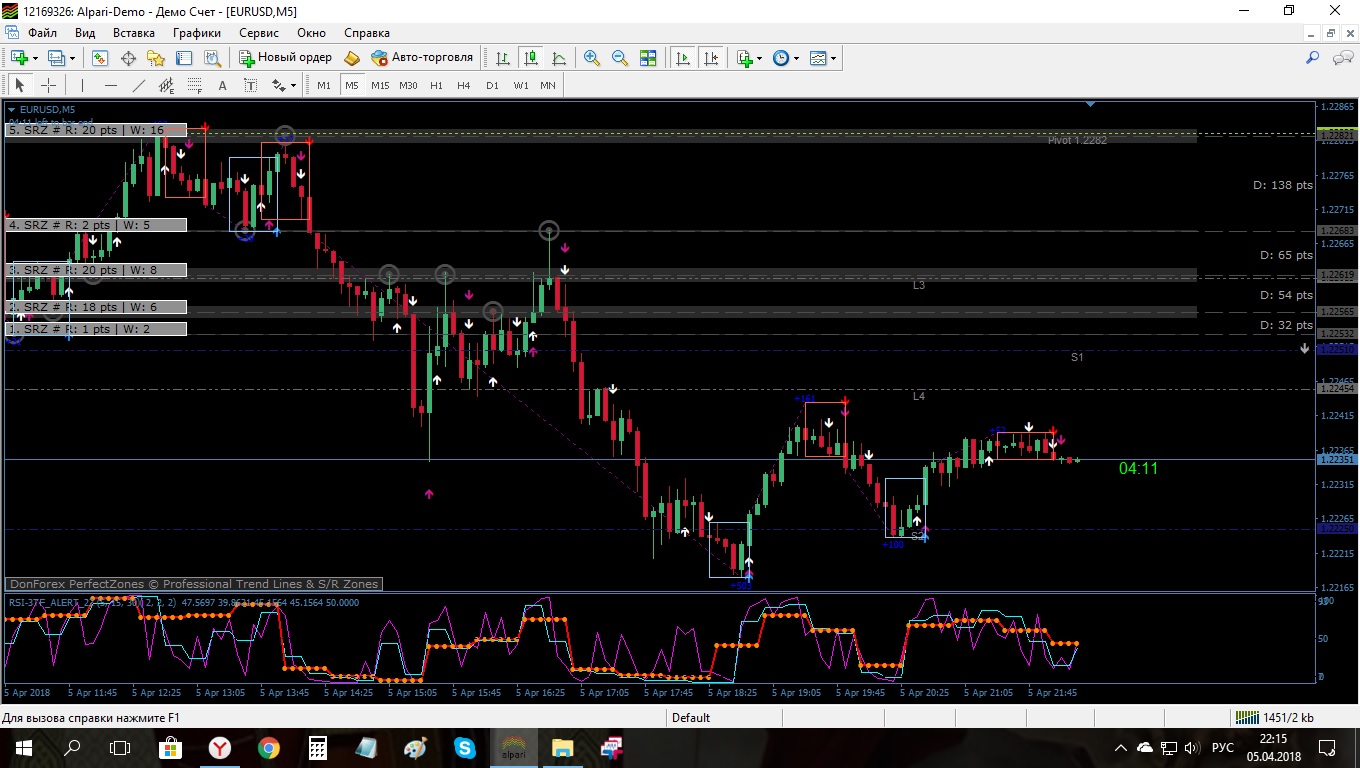Show the Market Watch window

[x=100, y=58]
